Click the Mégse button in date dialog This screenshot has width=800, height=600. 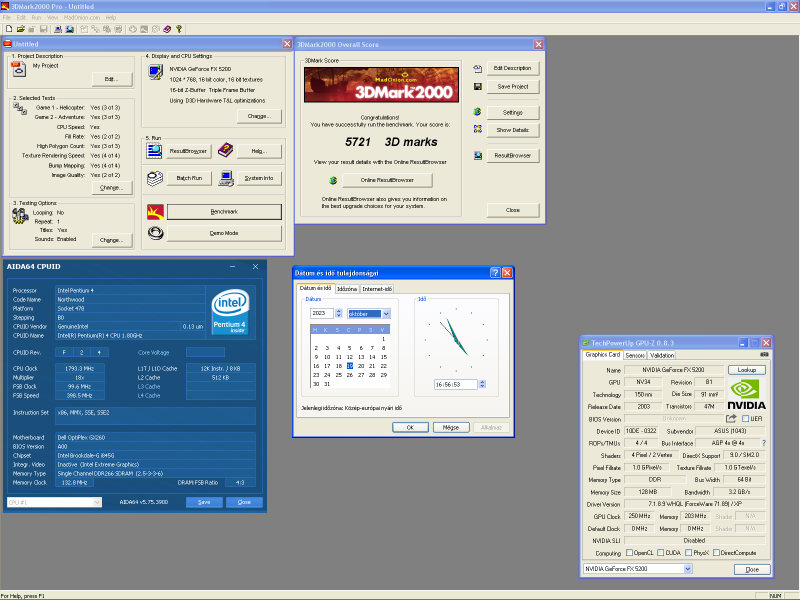pos(451,428)
